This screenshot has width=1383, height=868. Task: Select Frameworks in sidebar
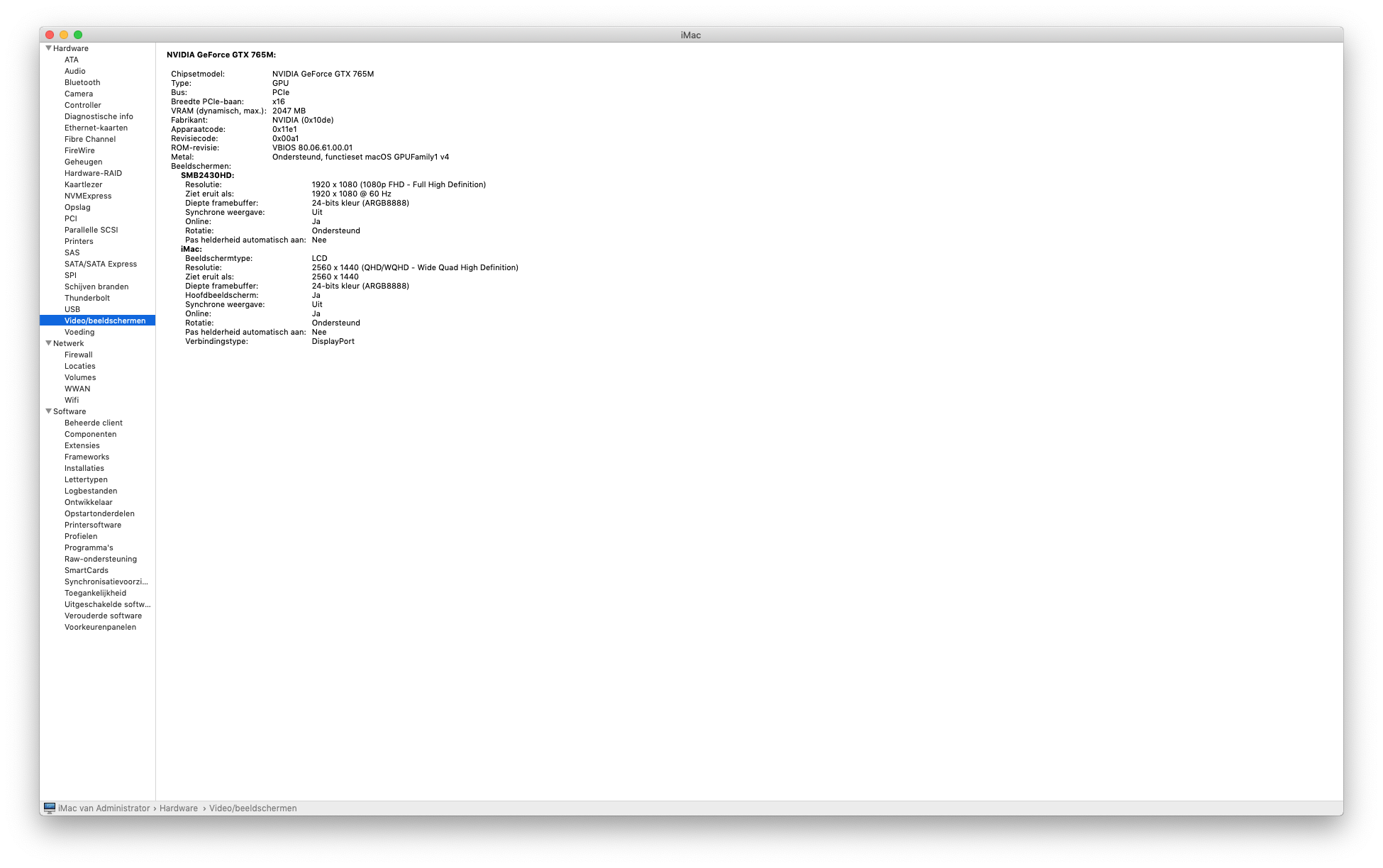point(87,457)
